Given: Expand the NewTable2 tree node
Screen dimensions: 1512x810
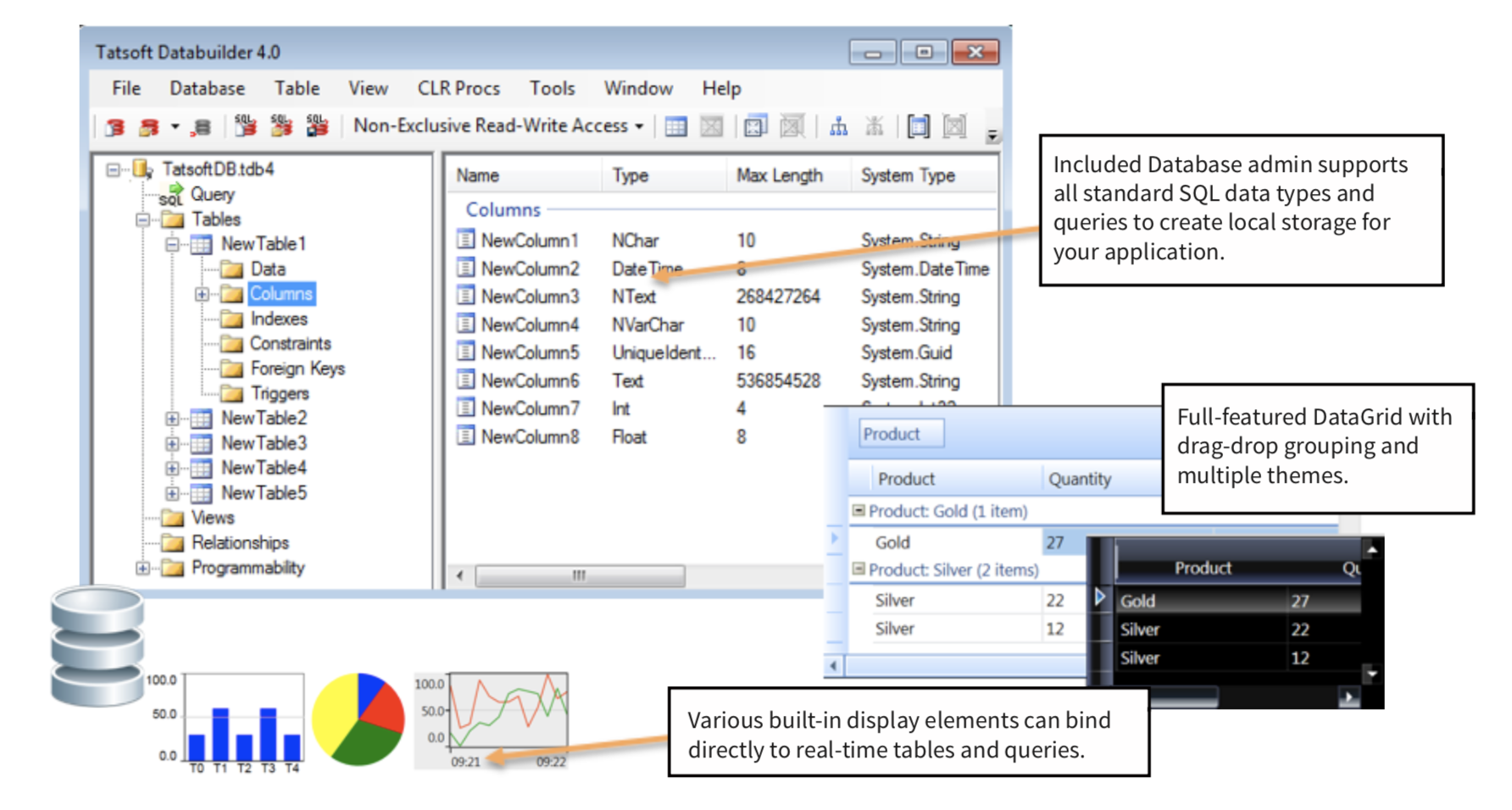Looking at the screenshot, I should pos(172,419).
